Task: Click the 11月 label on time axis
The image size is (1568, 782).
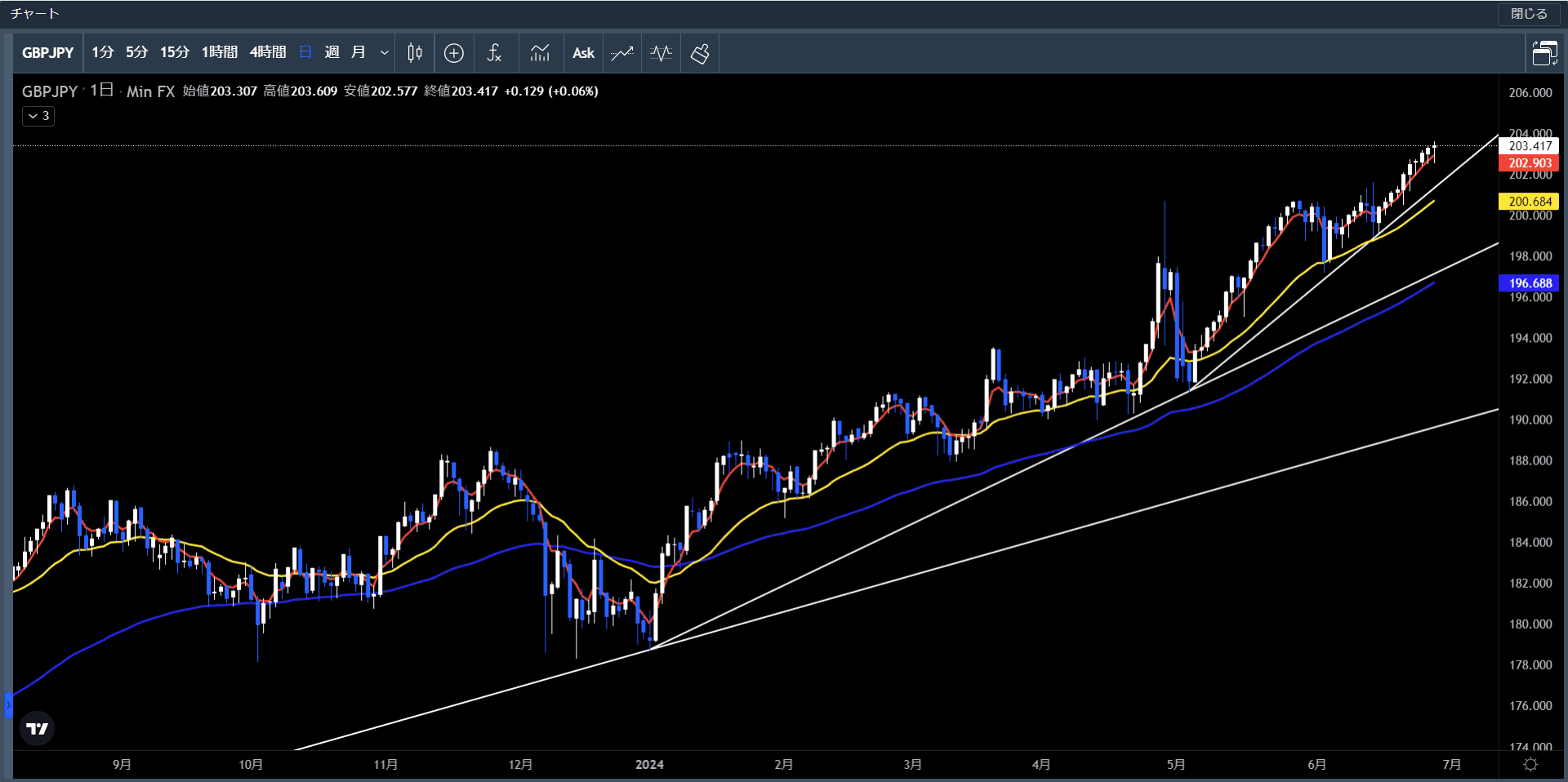Action: point(385,765)
